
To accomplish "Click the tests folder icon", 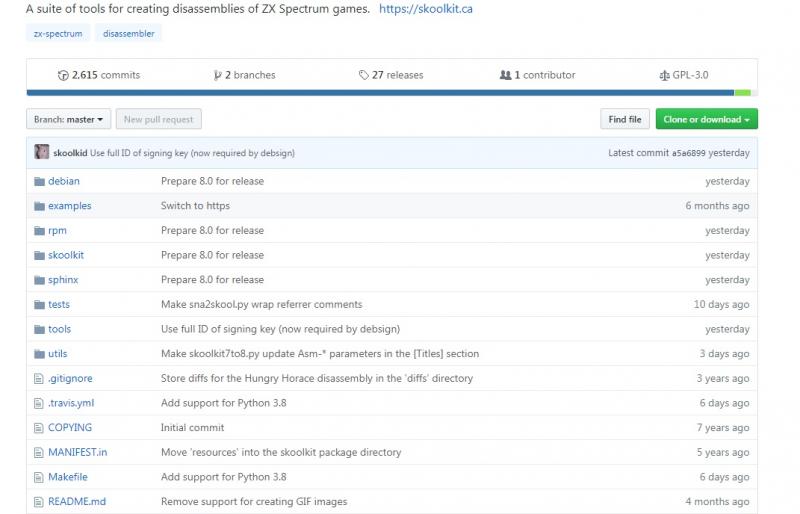I will point(40,304).
